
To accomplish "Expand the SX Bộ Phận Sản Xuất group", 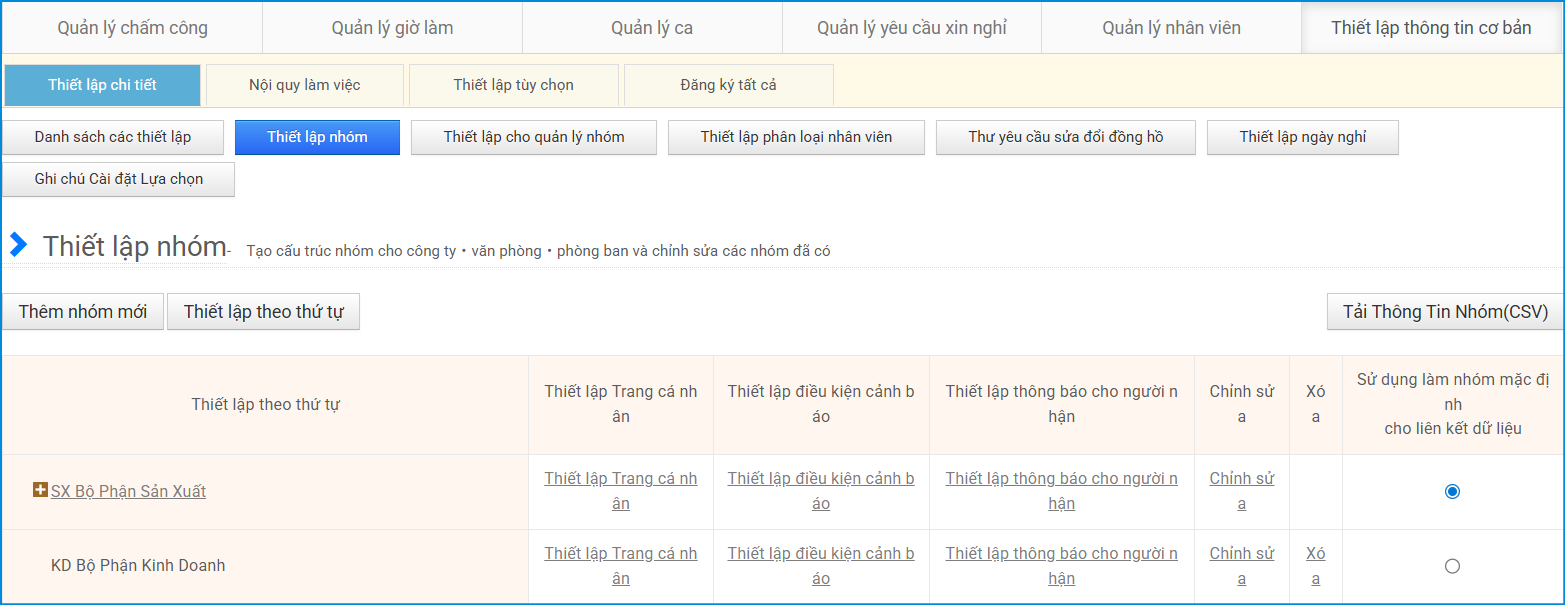I will click(x=40, y=490).
